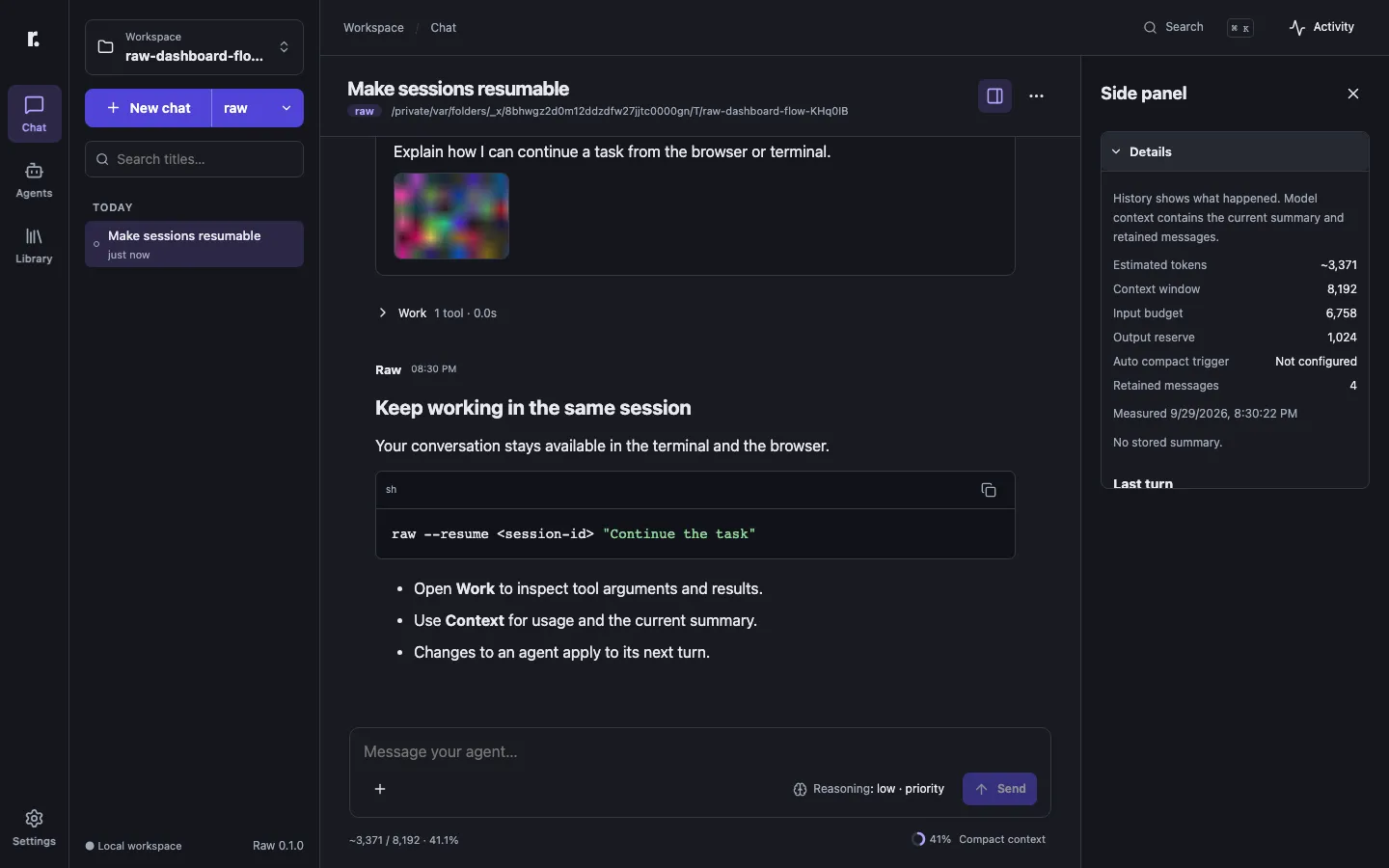
Task: Start a New chat
Action: [x=149, y=108]
